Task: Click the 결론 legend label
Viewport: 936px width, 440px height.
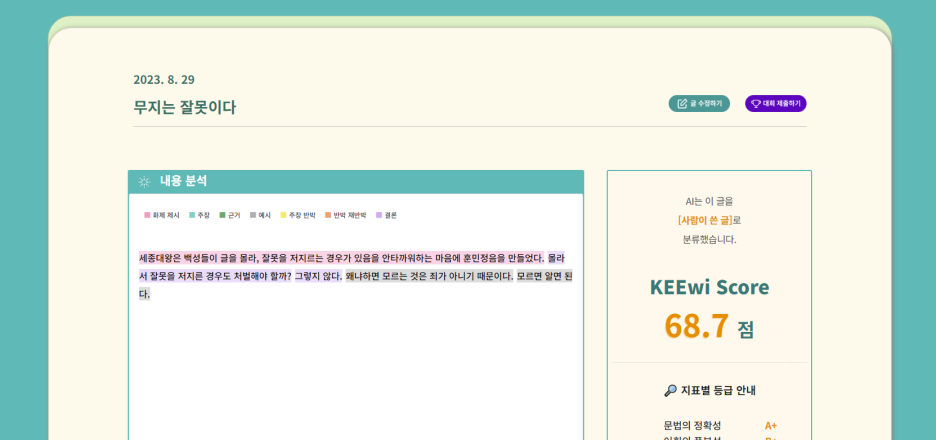Action: click(x=391, y=215)
